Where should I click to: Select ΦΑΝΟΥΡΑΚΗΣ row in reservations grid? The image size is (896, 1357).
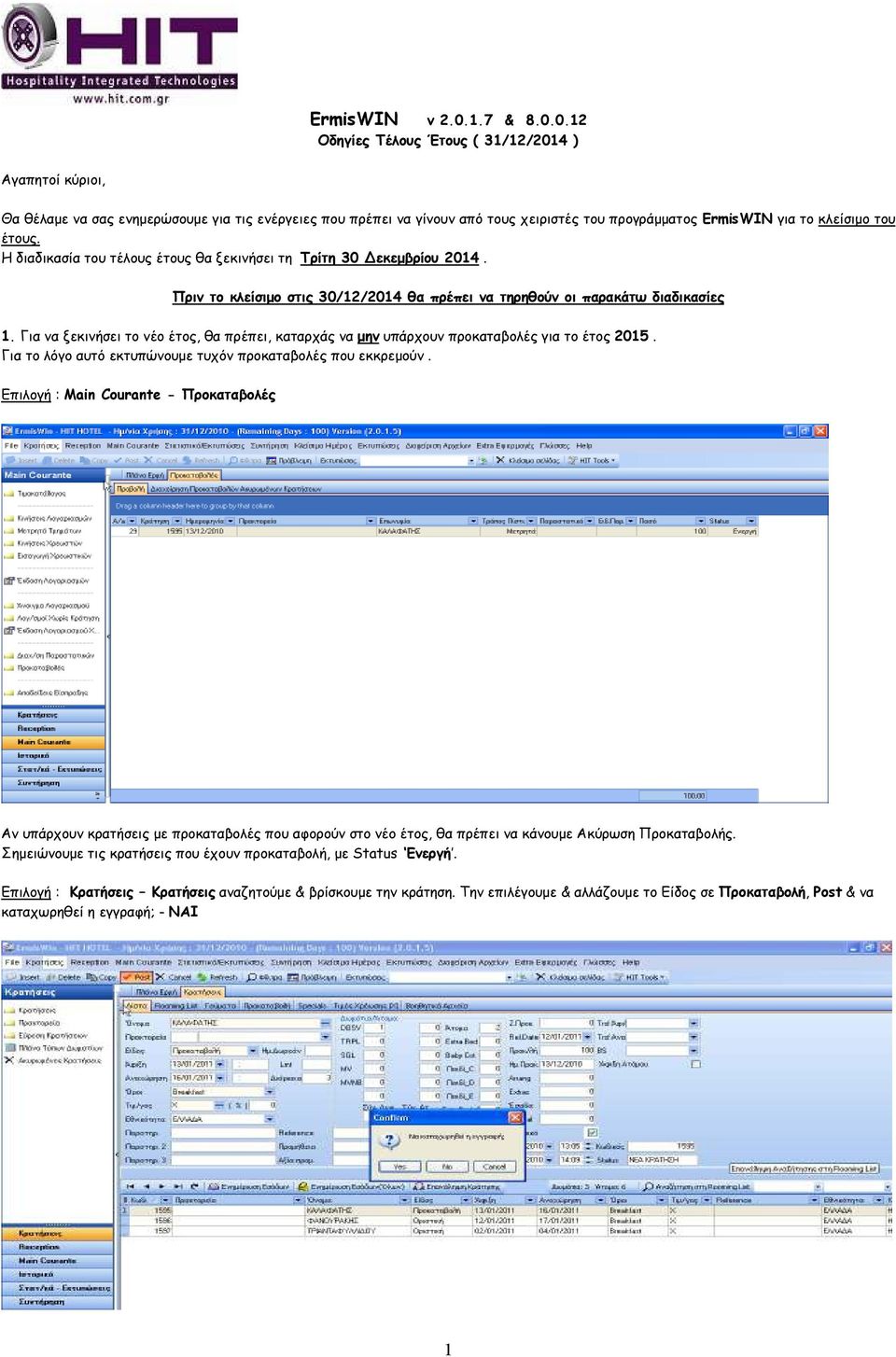[x=507, y=1220]
